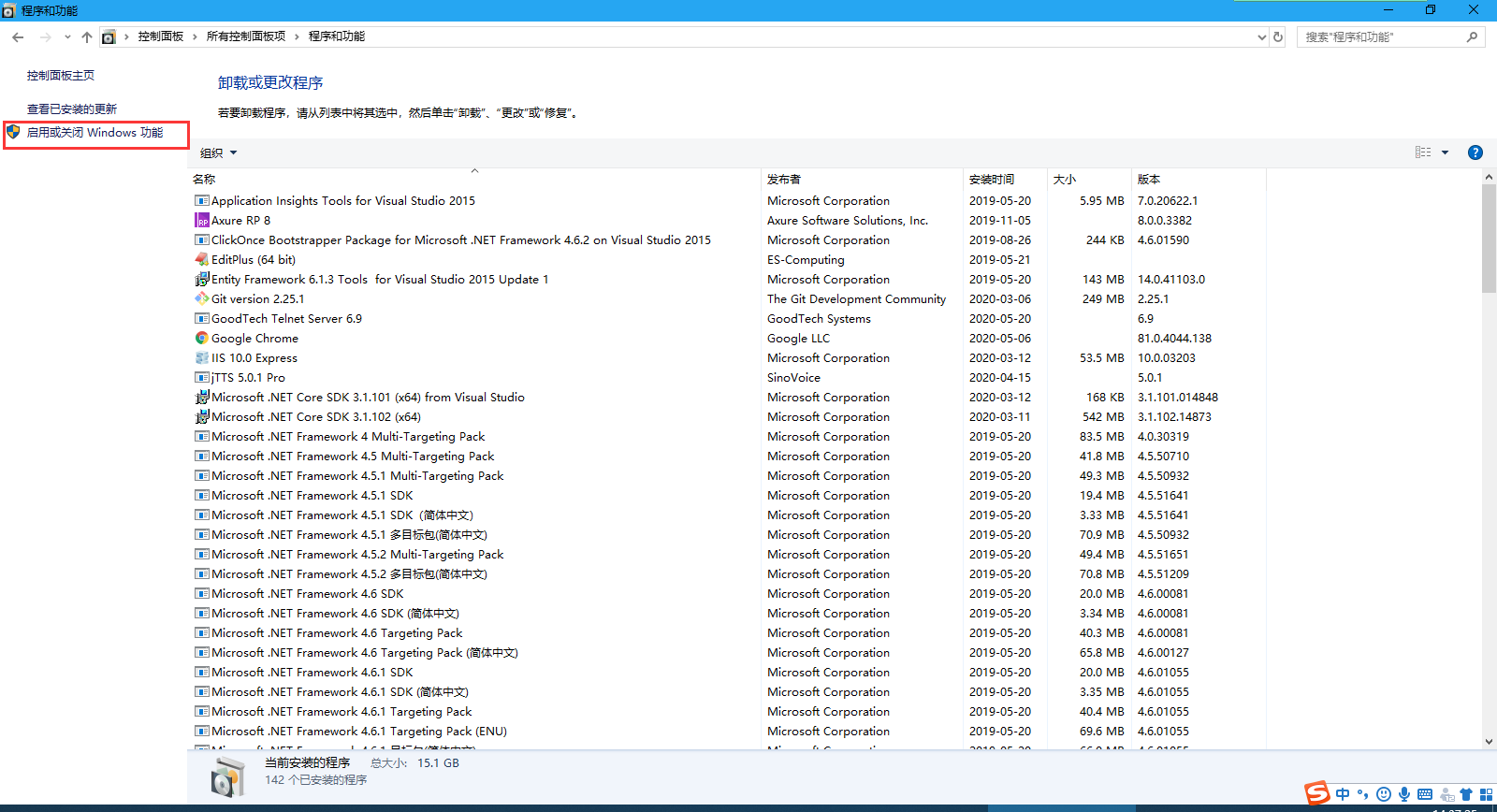Sort by the 名称 column header
The image size is (1497, 812).
click(474, 179)
